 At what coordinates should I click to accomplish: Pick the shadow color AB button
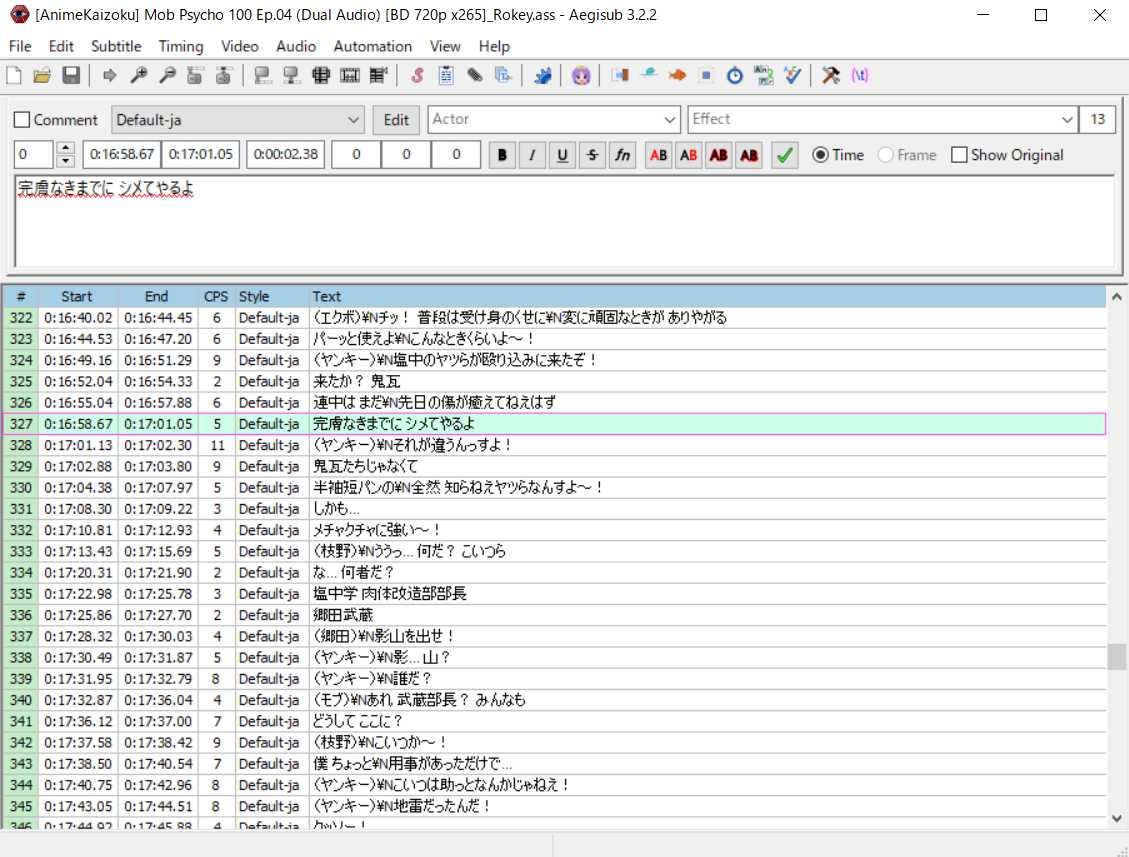point(749,155)
